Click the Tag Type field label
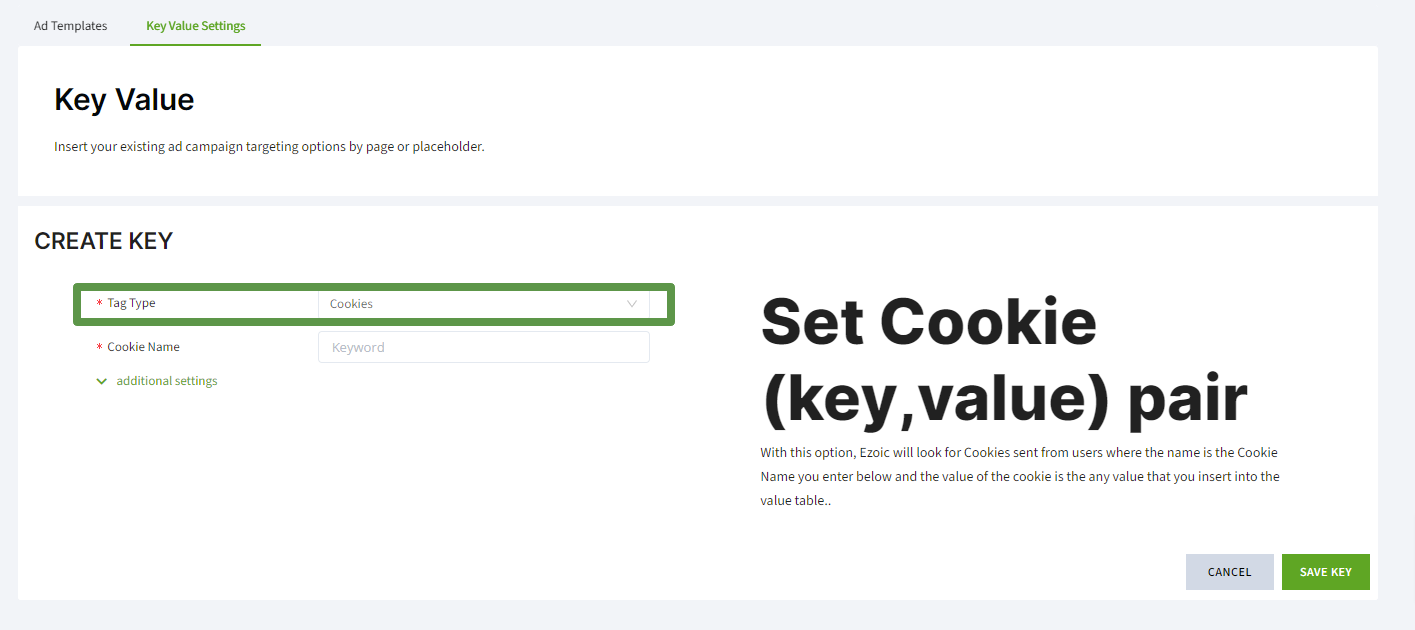This screenshot has height=630, width=1415. (x=131, y=303)
